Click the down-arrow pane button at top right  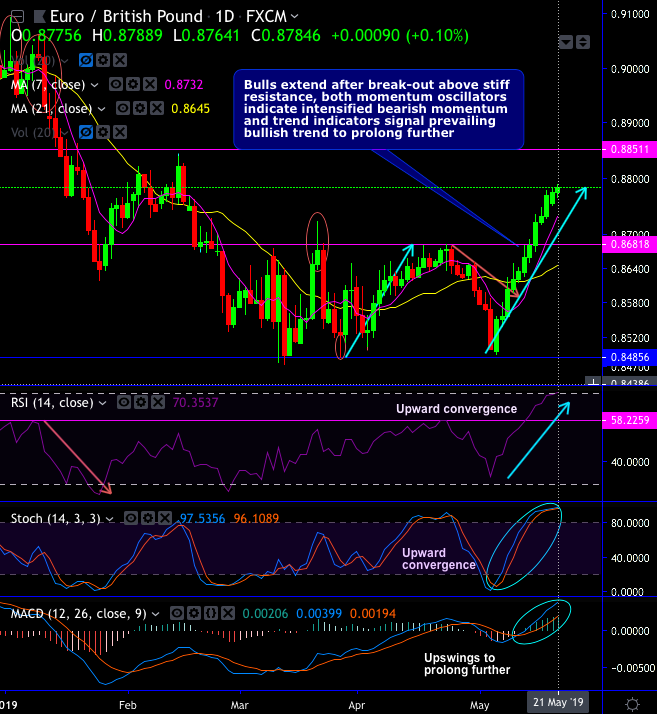point(566,42)
